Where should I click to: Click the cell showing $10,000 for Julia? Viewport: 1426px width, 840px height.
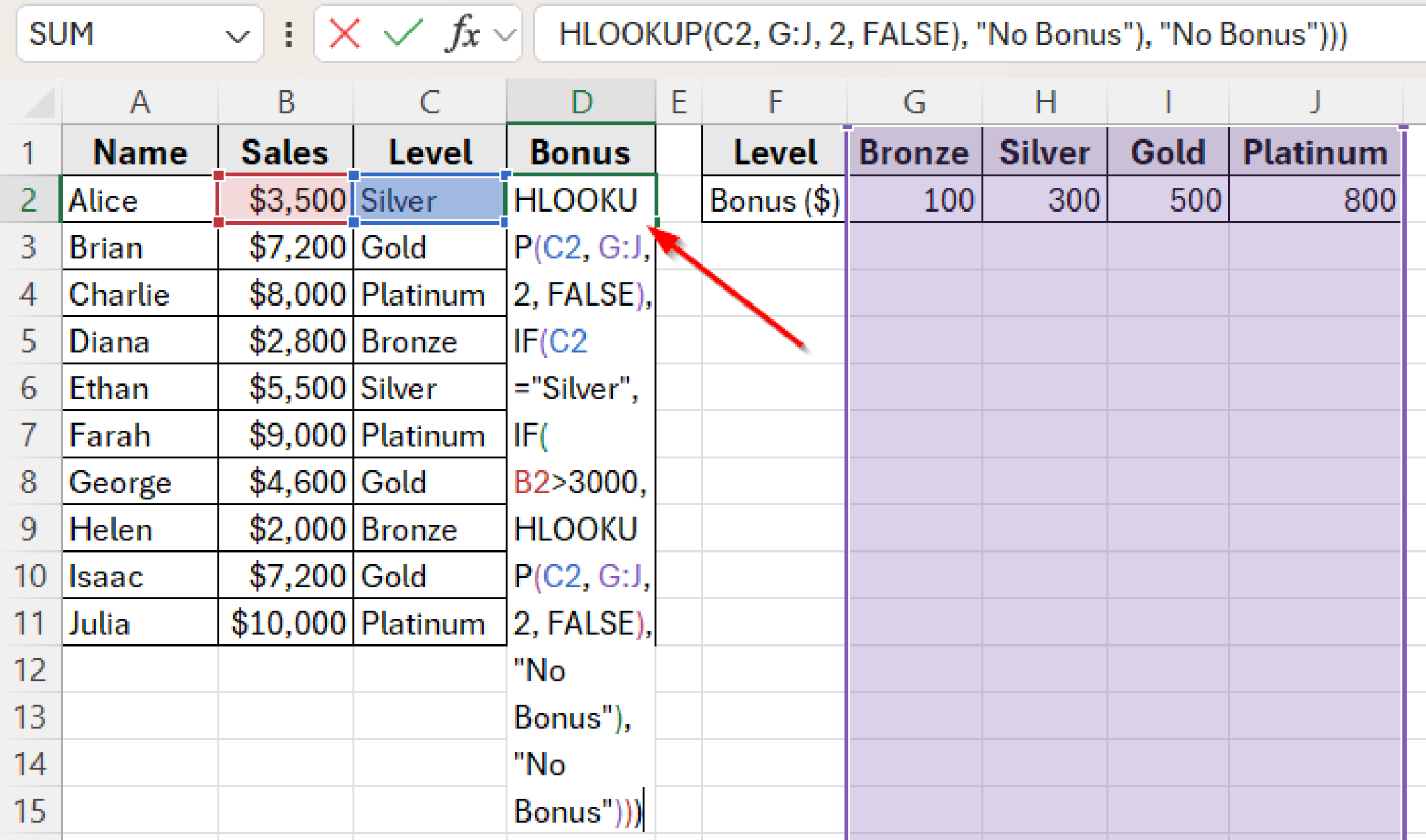[x=285, y=622]
